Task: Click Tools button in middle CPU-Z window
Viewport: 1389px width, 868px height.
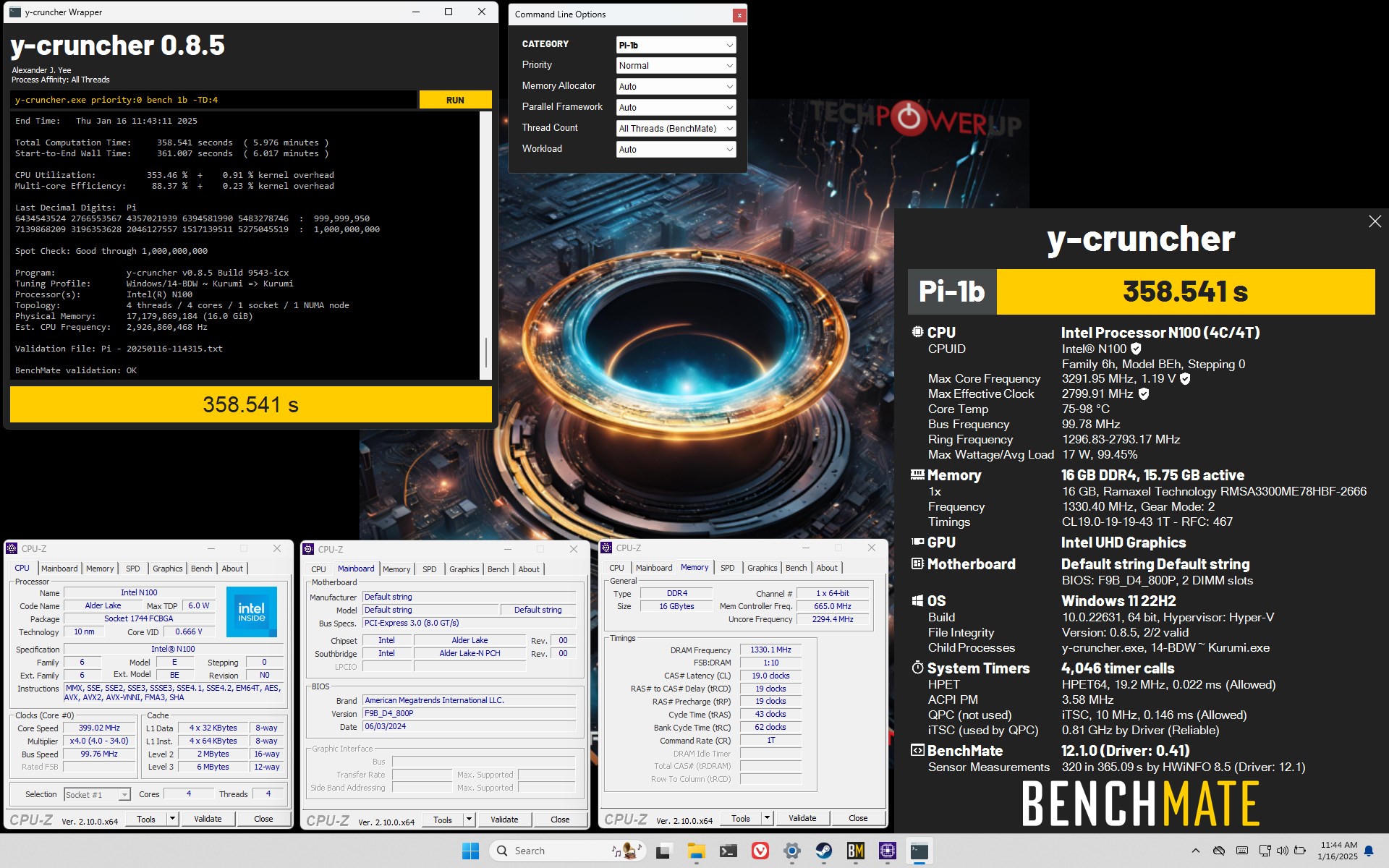Action: click(443, 820)
